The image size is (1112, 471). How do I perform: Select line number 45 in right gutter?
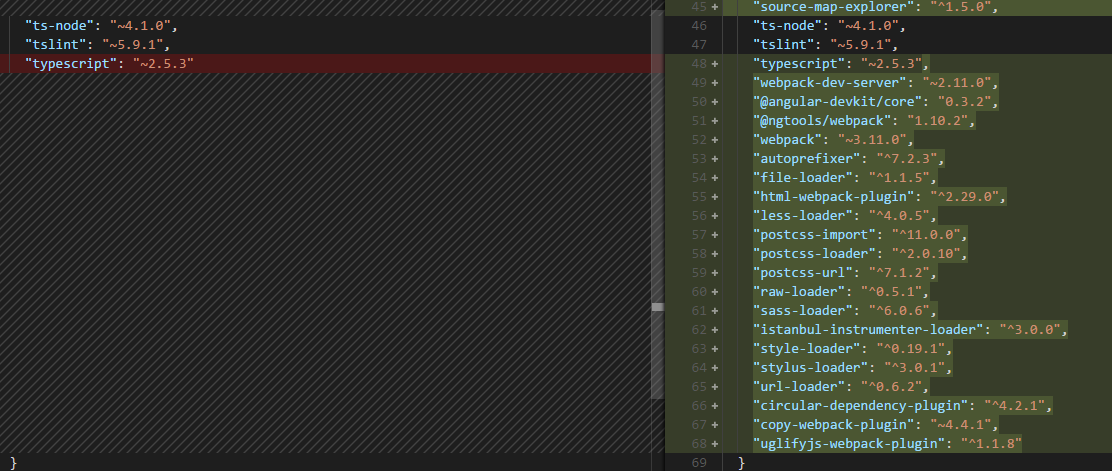click(698, 7)
